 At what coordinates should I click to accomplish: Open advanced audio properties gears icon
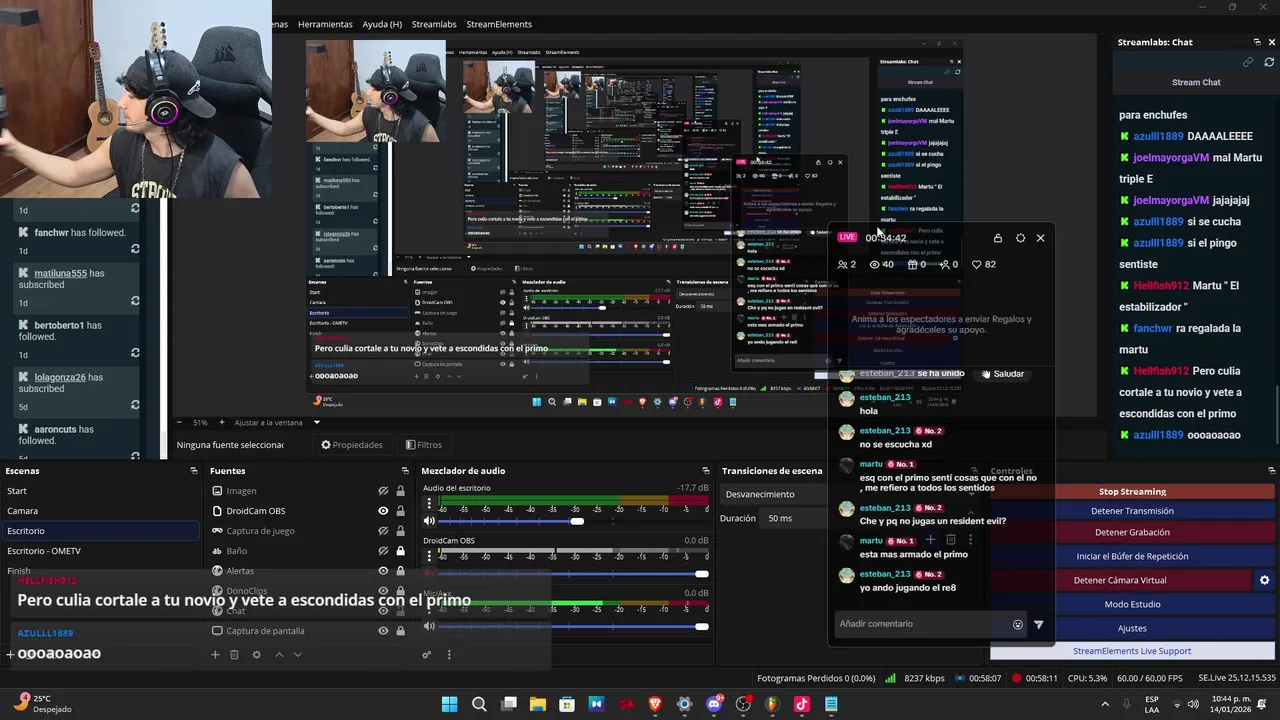point(427,655)
